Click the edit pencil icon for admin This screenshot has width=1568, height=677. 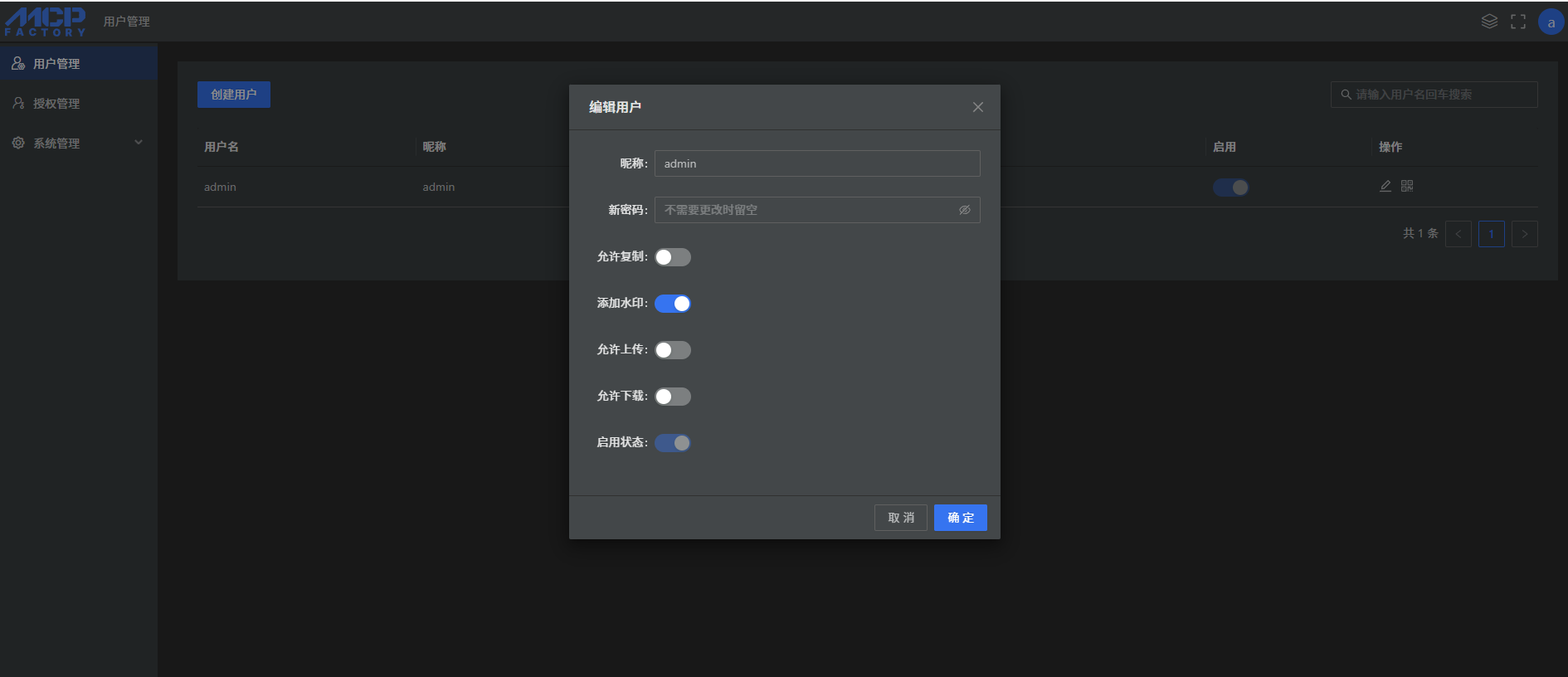coord(1385,187)
